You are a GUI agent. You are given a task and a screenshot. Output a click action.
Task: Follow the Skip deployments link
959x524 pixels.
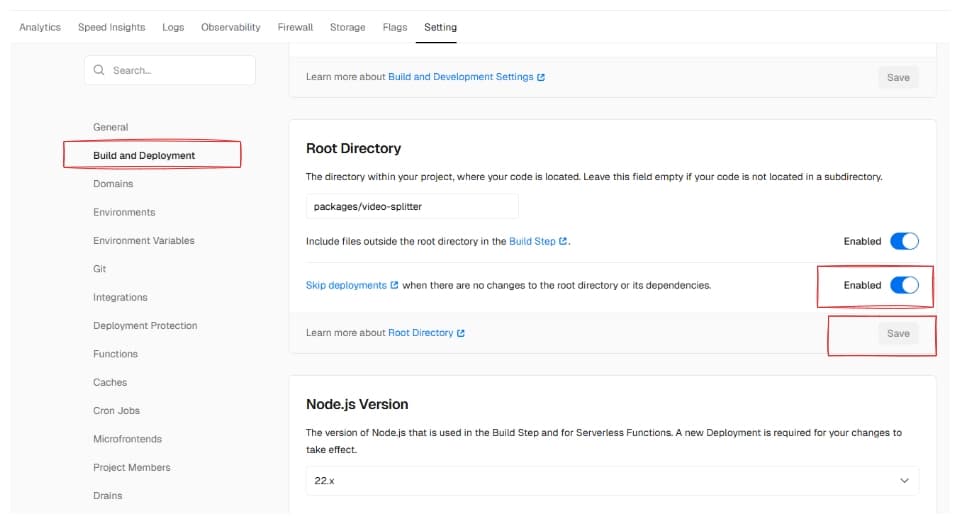pyautogui.click(x=346, y=285)
